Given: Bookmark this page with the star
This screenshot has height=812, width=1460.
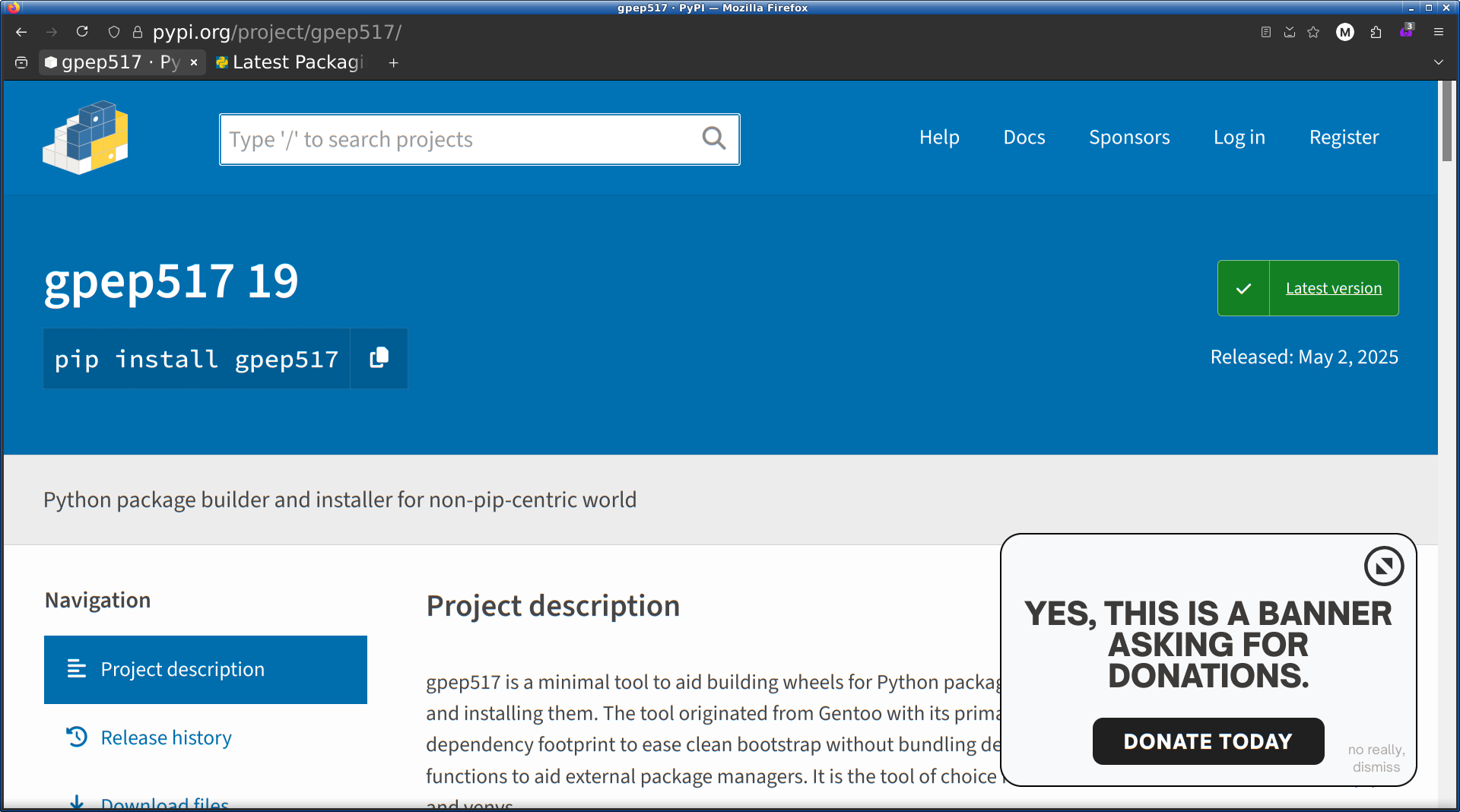Looking at the screenshot, I should 1313,32.
